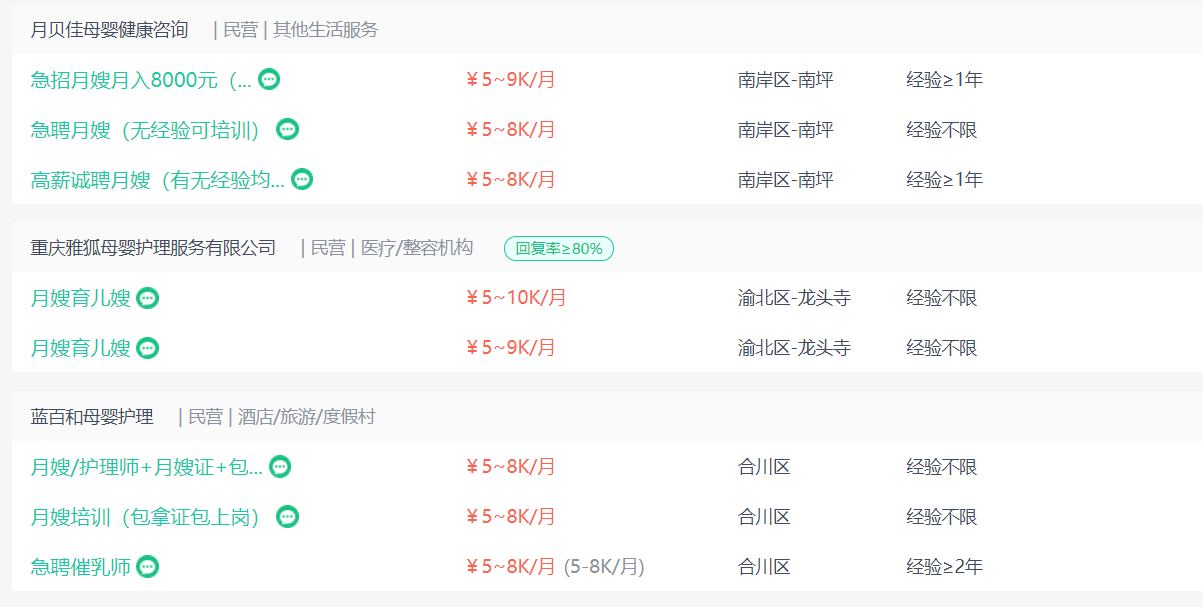Screen dimensions: 1203x607
Task: Open company 重庆雅狐母婴护理服务有限公司
Action: (x=153, y=248)
